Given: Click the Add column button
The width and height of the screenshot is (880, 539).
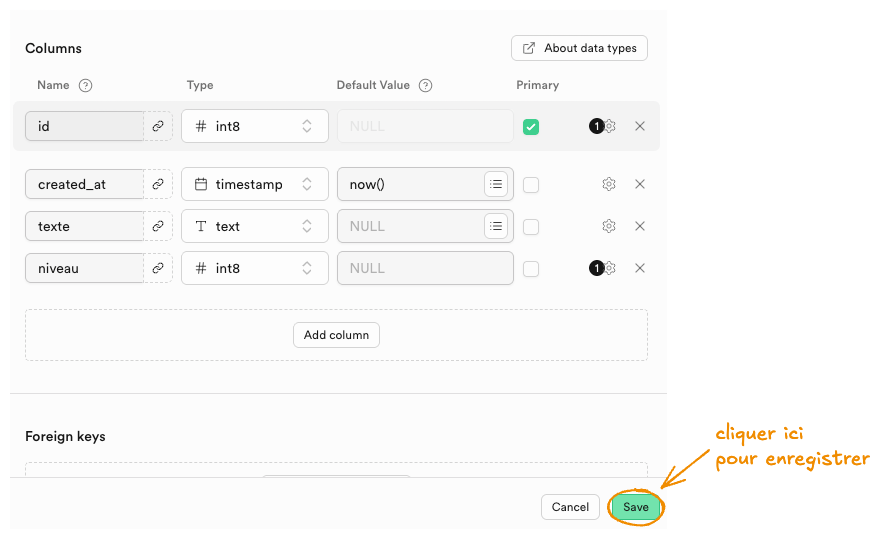Looking at the screenshot, I should [336, 335].
